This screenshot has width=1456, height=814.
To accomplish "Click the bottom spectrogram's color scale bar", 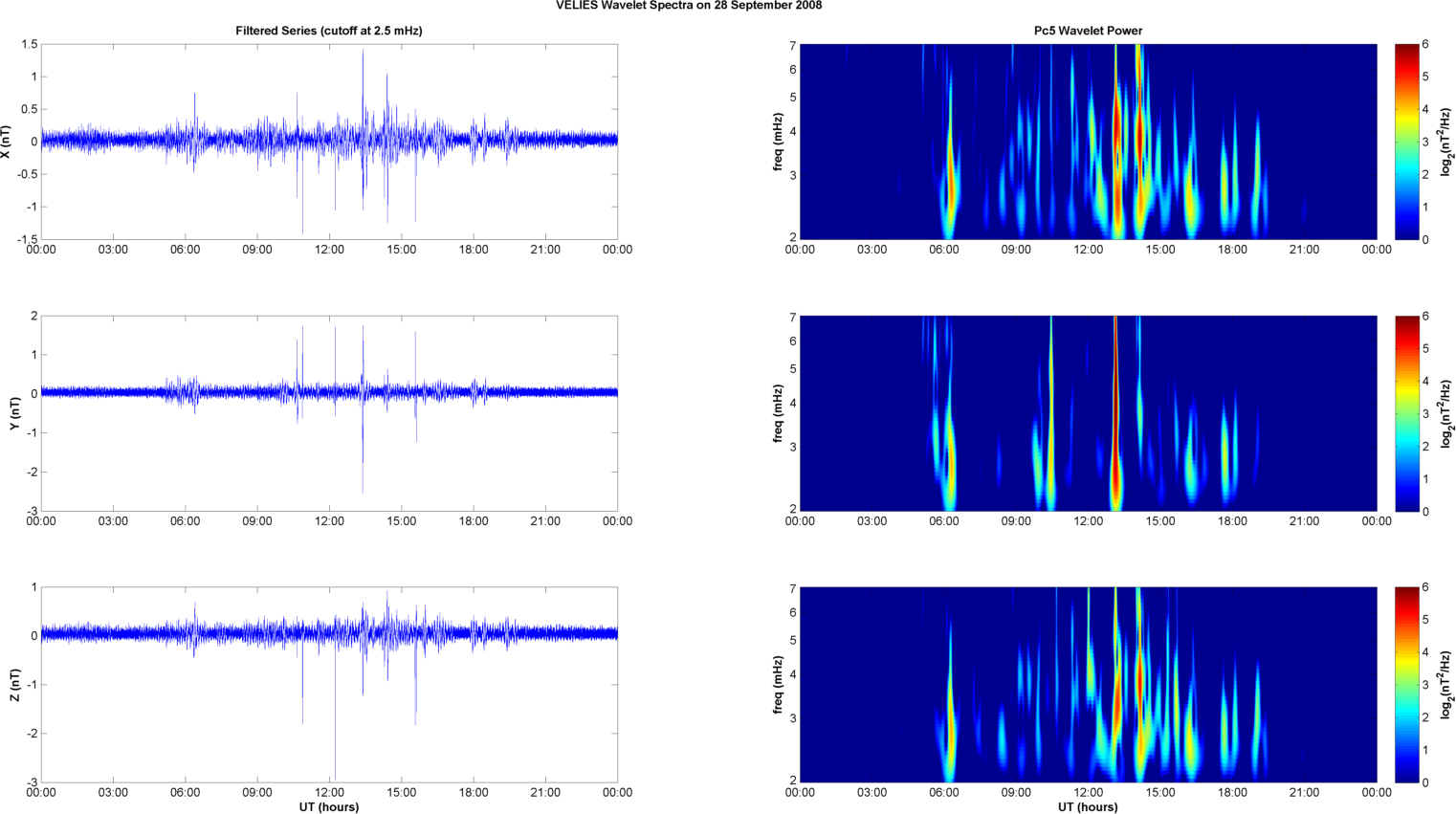I will pyautogui.click(x=1406, y=685).
